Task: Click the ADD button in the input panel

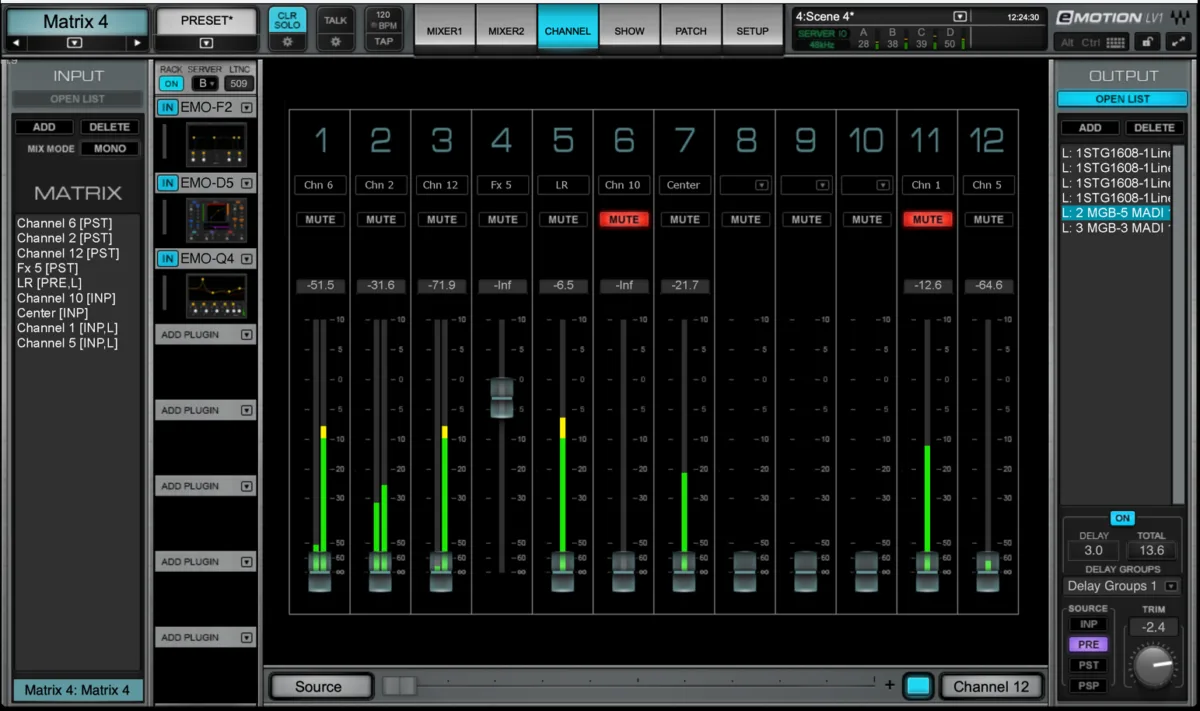Action: point(44,127)
